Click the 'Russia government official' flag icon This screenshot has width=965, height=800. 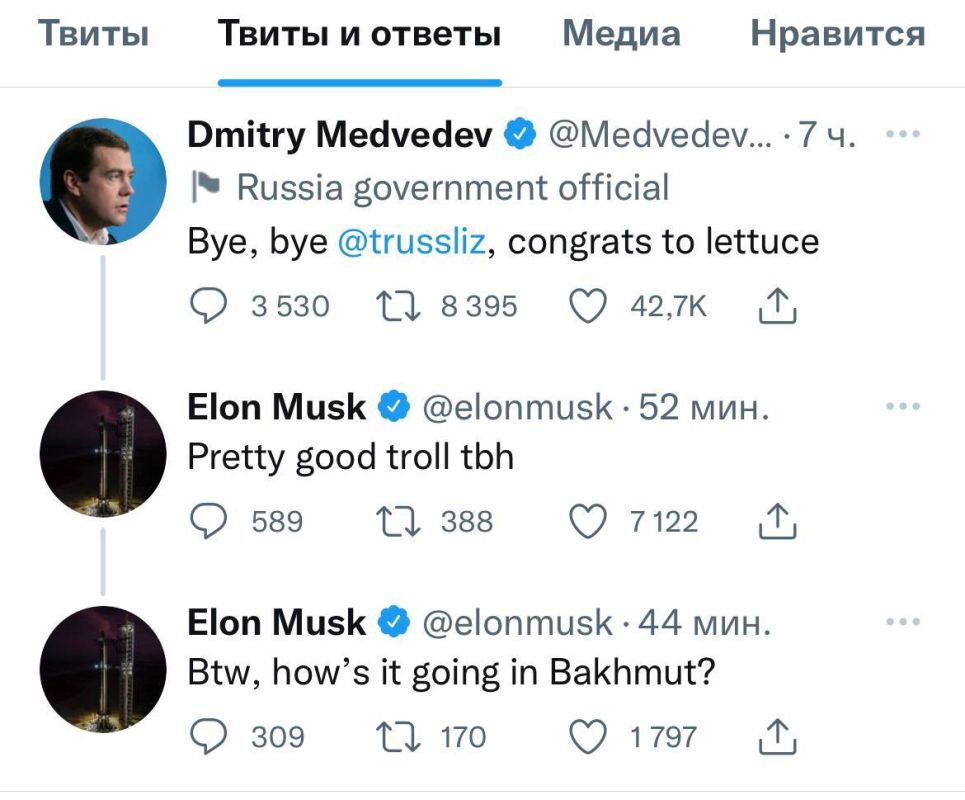[x=207, y=184]
